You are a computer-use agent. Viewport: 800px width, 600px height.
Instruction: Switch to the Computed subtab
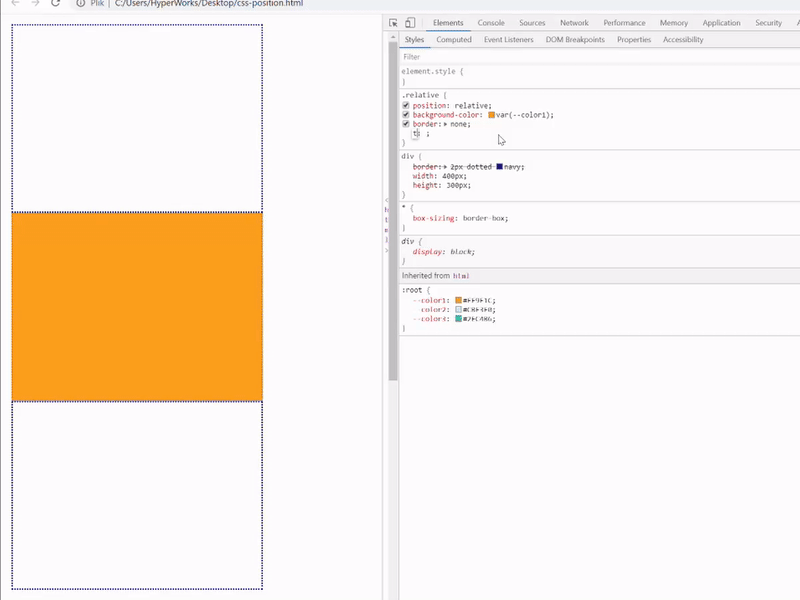point(454,40)
